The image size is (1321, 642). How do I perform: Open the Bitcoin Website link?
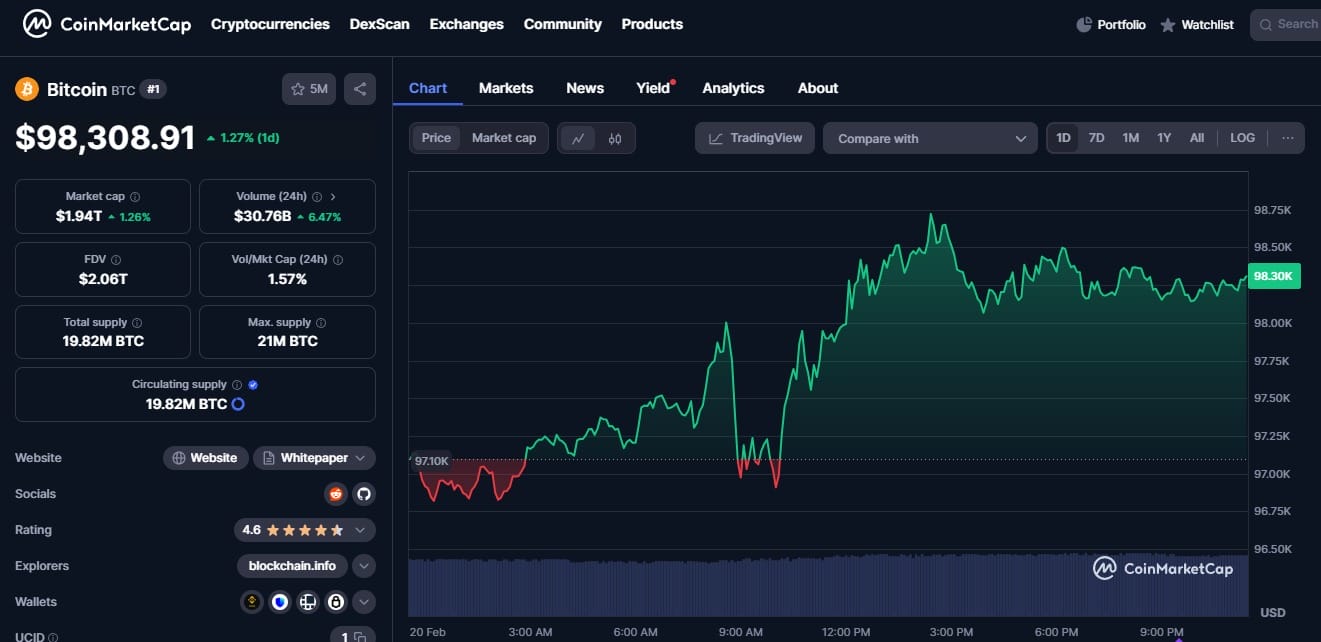(x=206, y=458)
